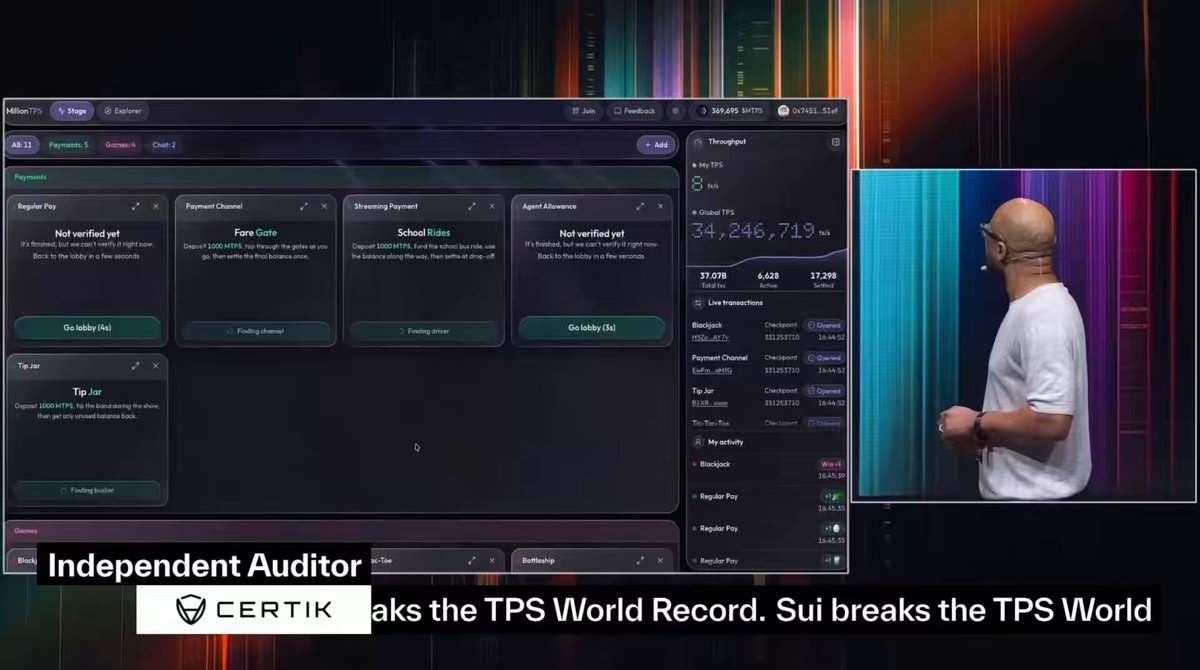Expand the Payment Channel card
1200x670 pixels.
tap(304, 206)
